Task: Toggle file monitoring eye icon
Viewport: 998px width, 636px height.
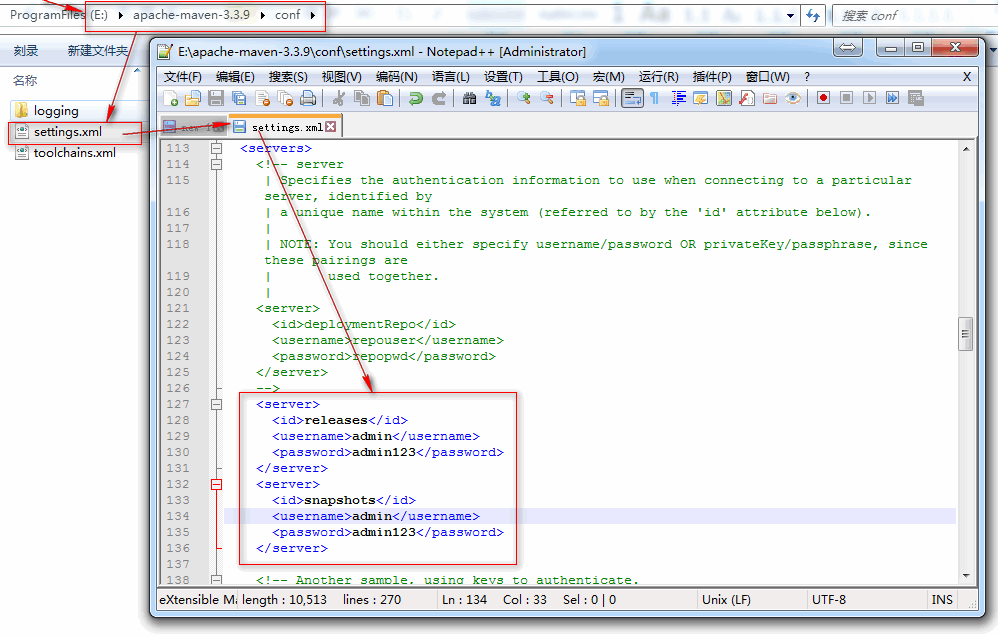Action: [792, 98]
